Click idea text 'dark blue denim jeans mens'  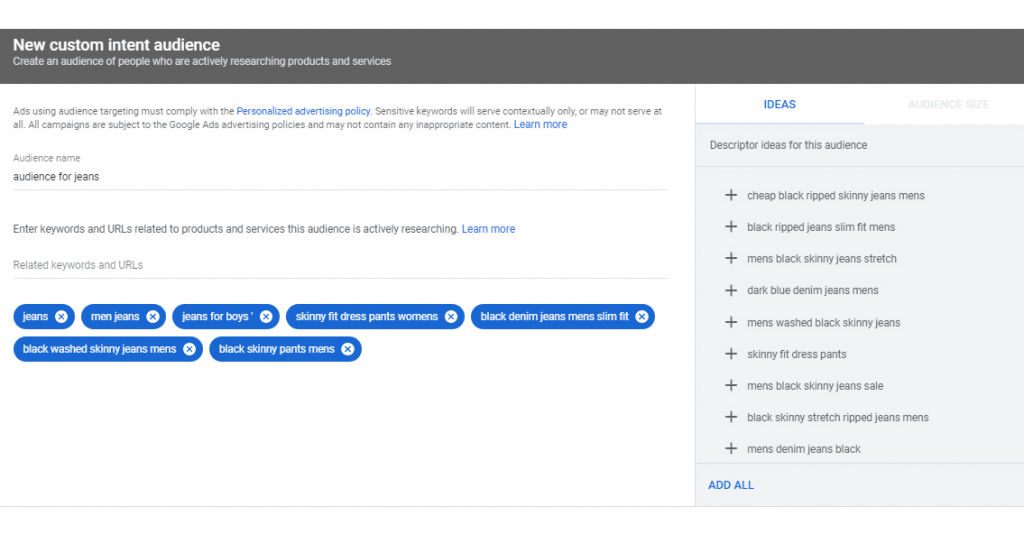(x=812, y=291)
